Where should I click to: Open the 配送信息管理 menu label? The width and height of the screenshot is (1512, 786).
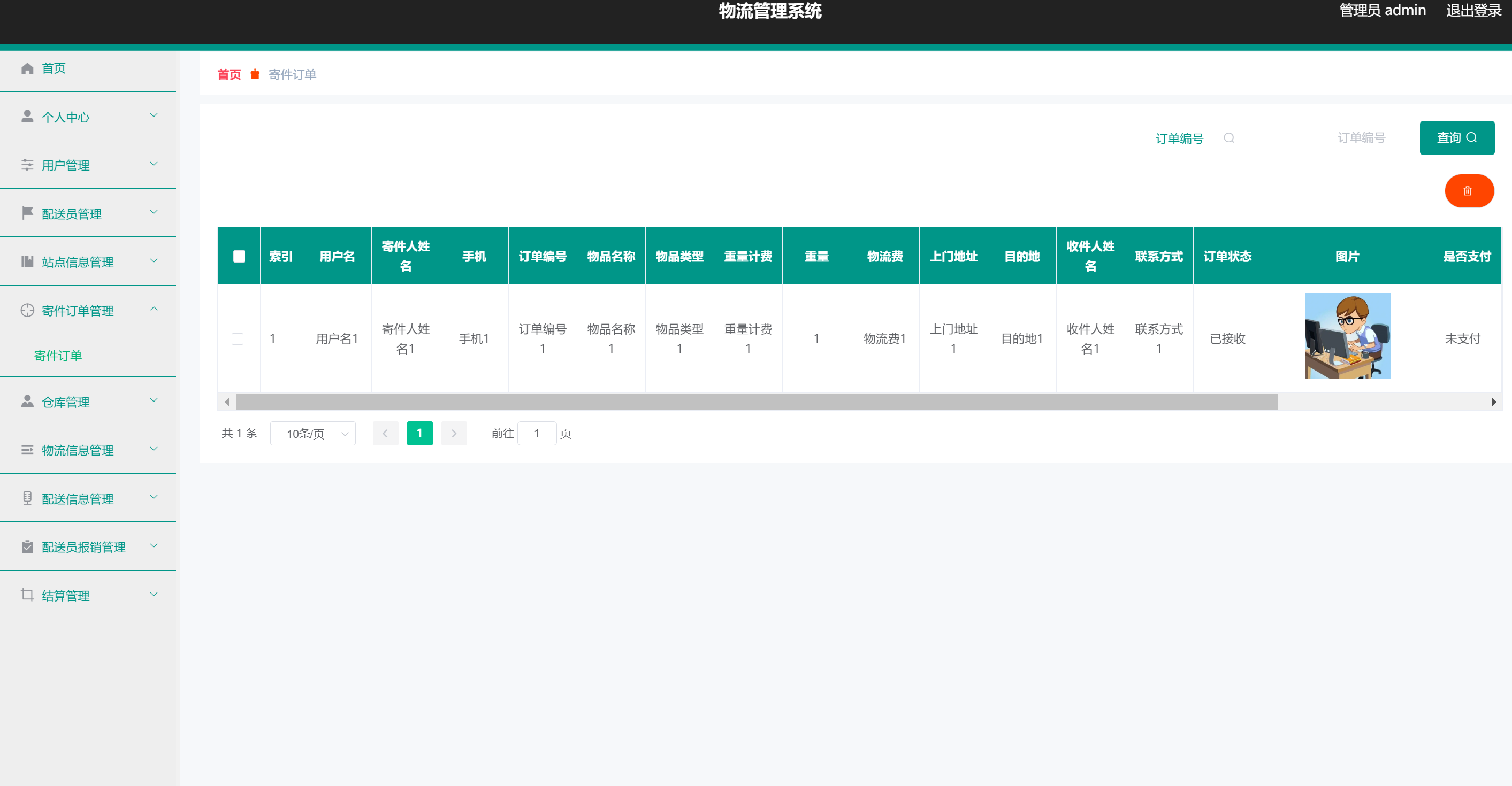78,499
